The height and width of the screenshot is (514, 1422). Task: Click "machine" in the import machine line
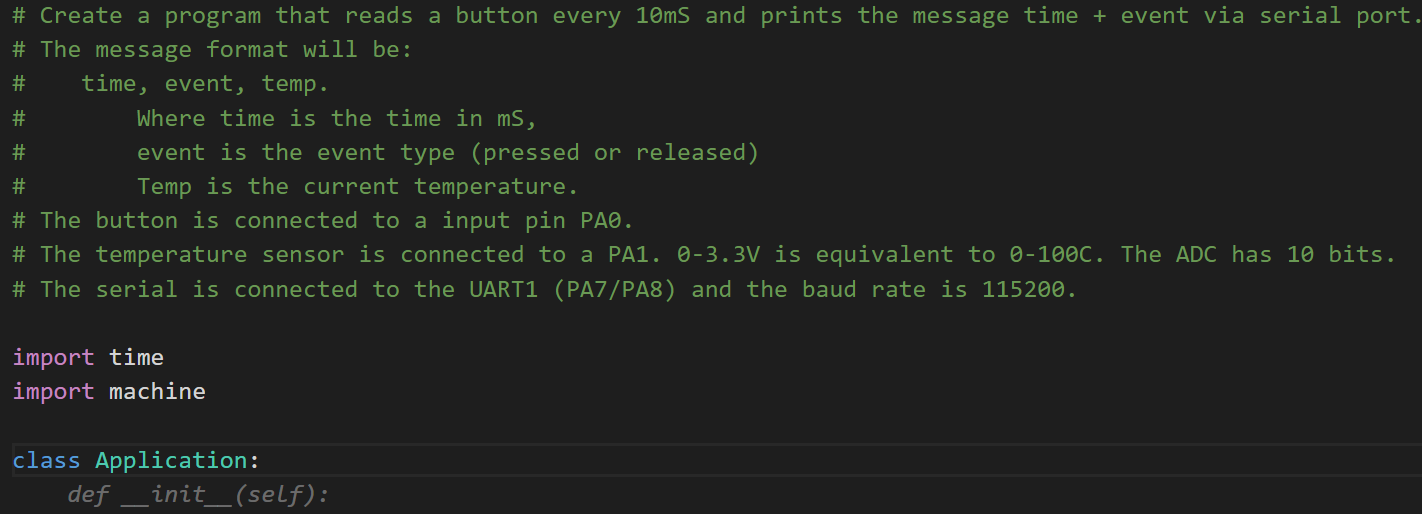pyautogui.click(x=157, y=391)
